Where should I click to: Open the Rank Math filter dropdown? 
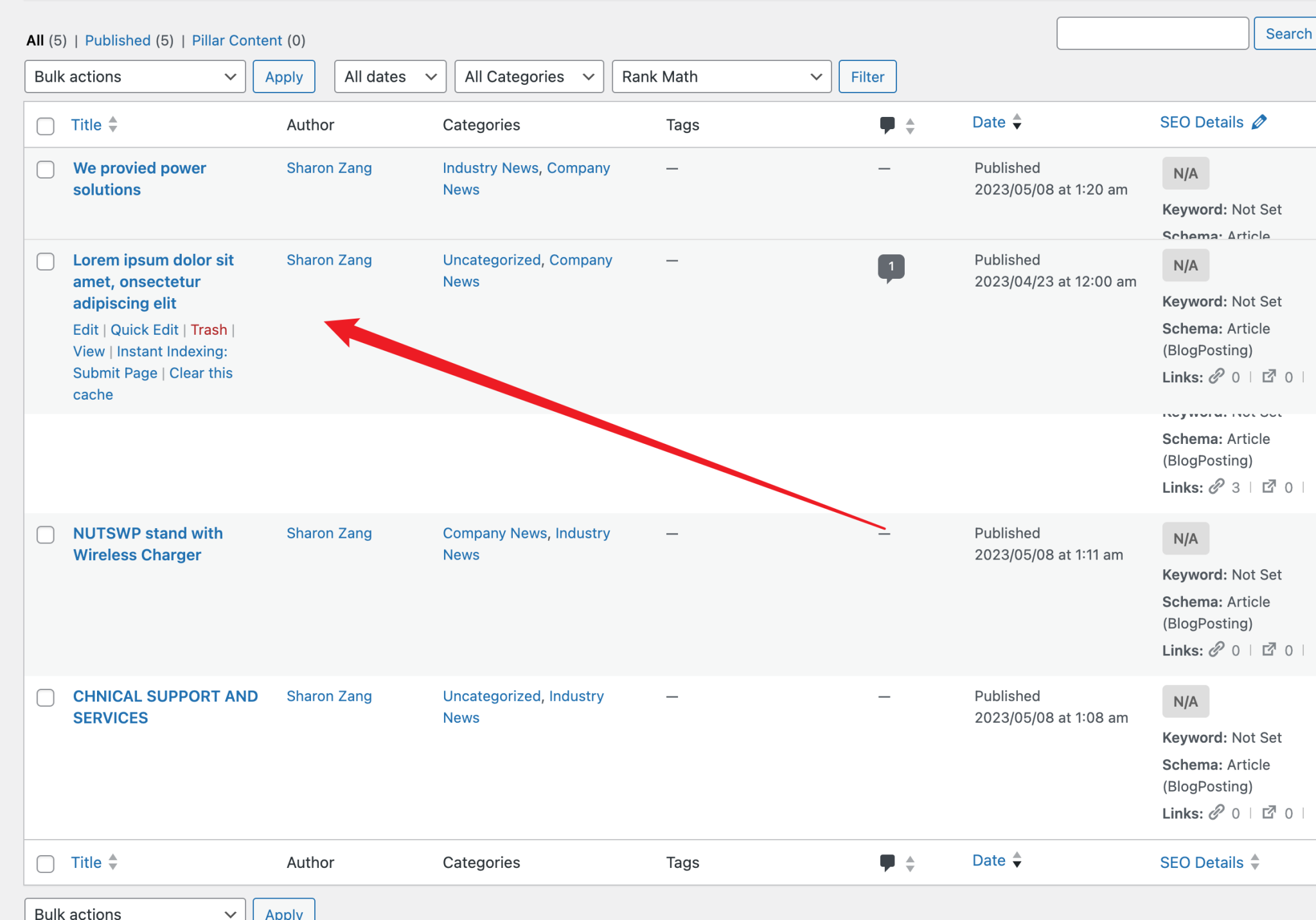pos(721,76)
